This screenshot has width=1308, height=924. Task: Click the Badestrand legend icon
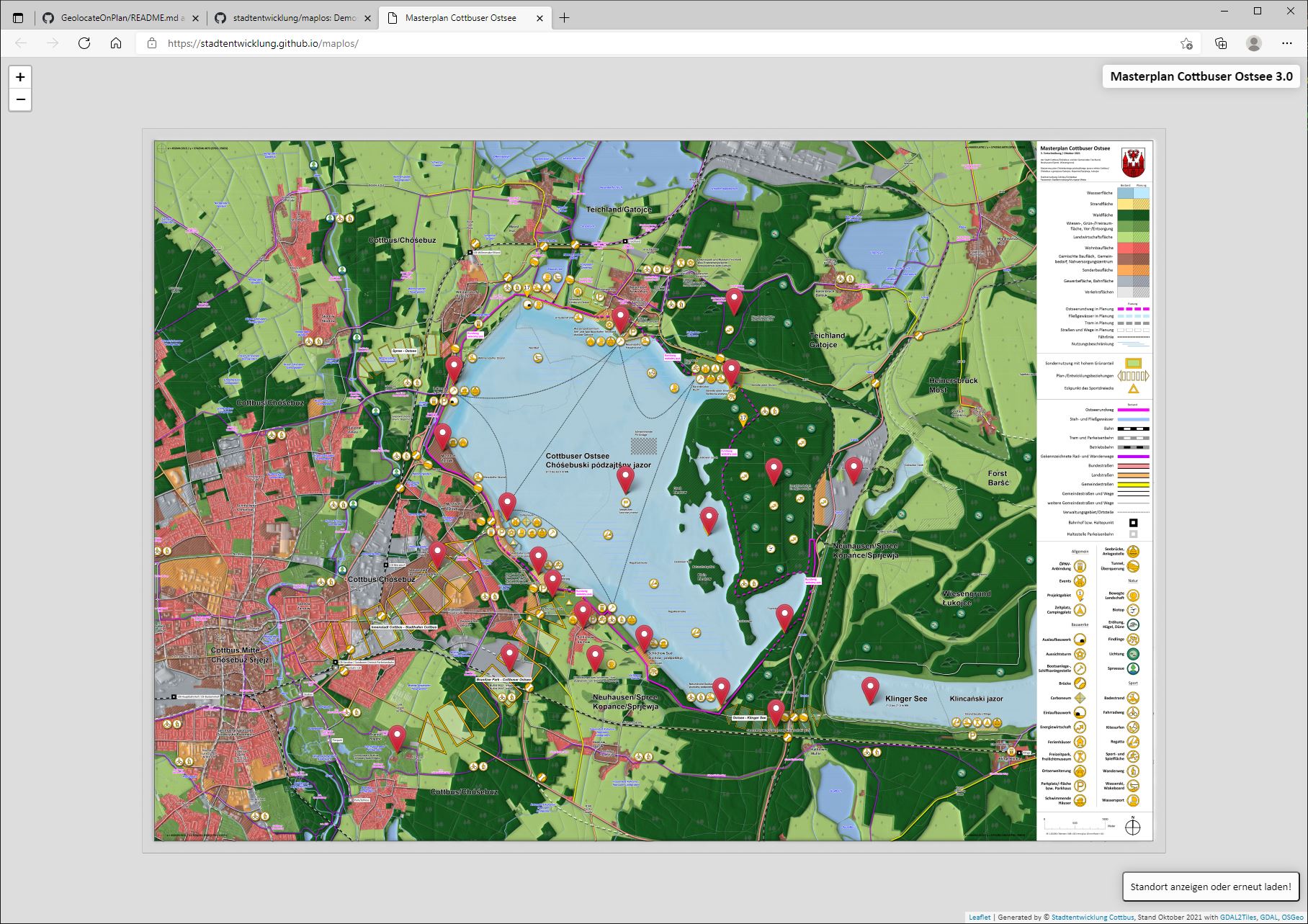pos(1133,698)
